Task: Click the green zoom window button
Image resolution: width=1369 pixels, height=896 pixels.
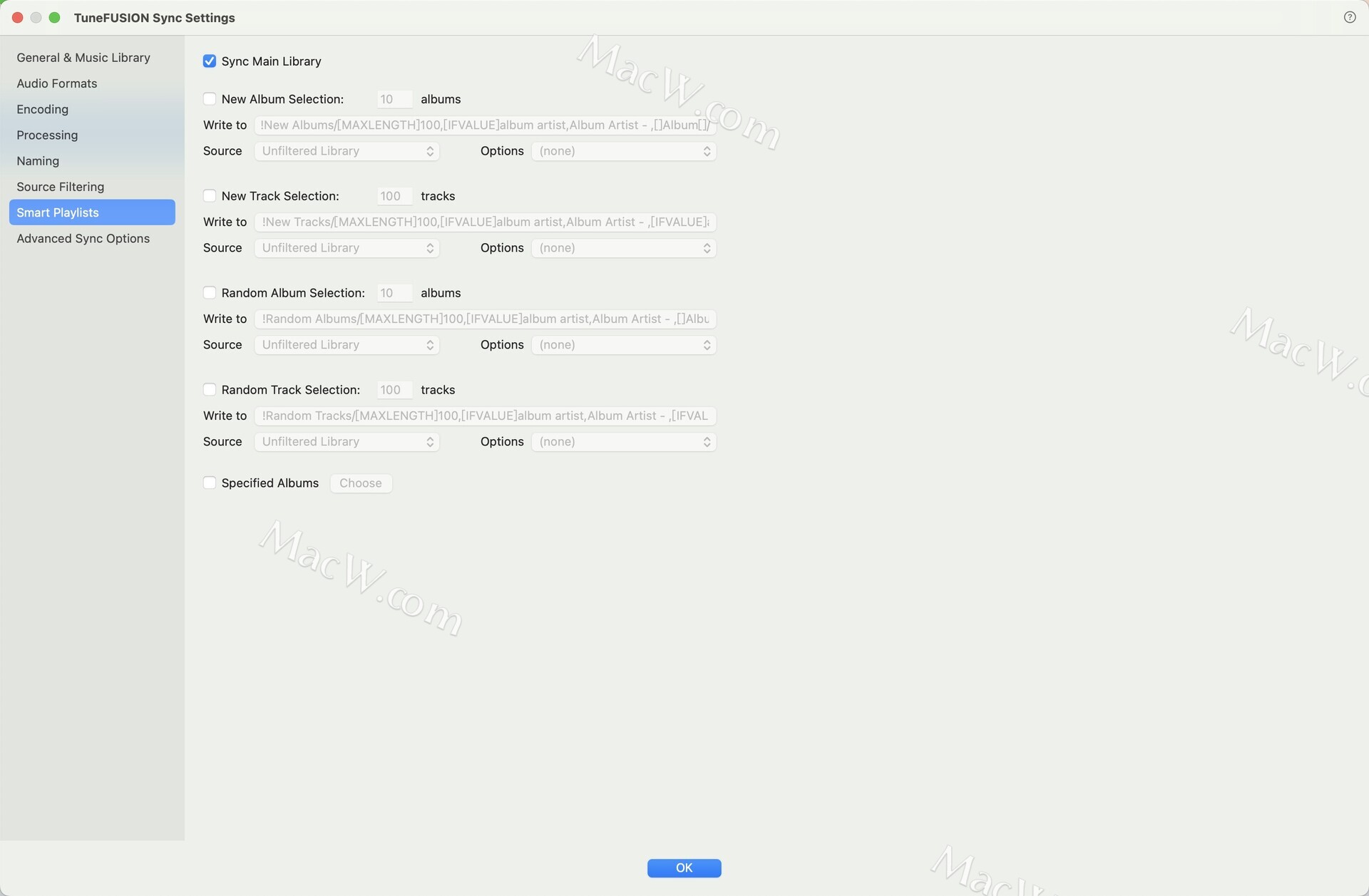Action: pyautogui.click(x=55, y=18)
